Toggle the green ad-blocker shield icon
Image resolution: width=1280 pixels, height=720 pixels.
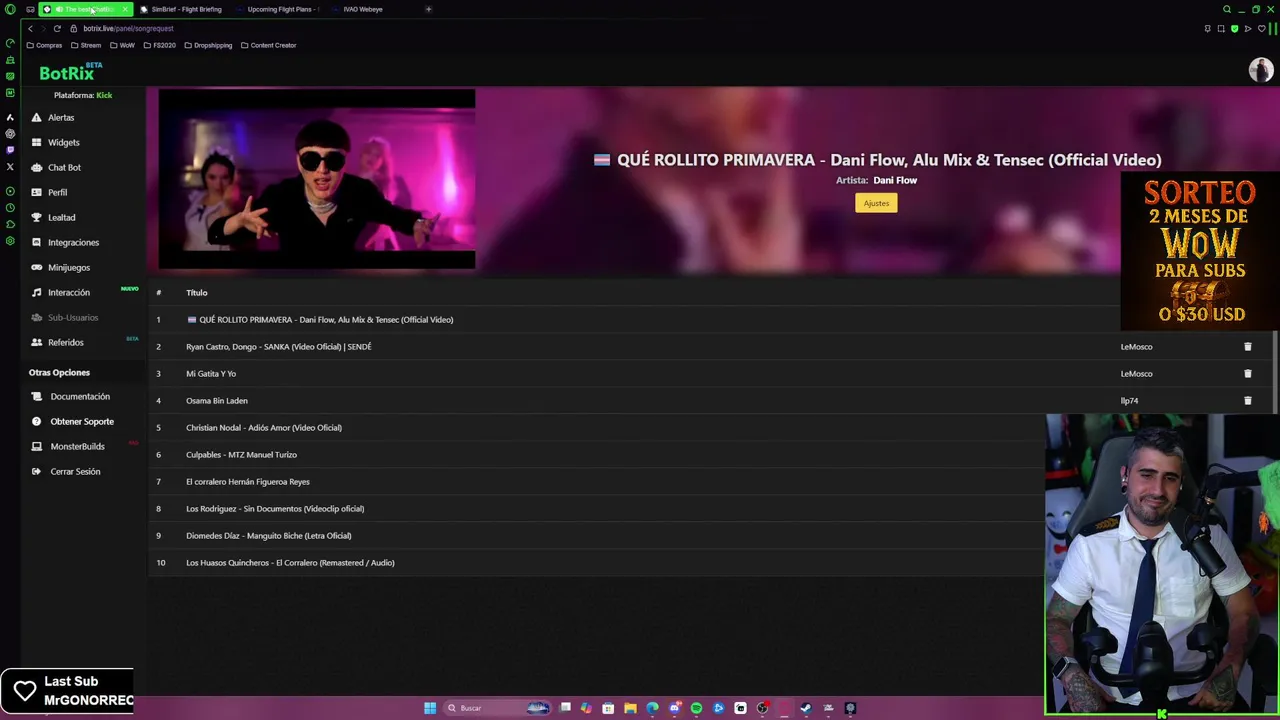pyautogui.click(x=1234, y=29)
